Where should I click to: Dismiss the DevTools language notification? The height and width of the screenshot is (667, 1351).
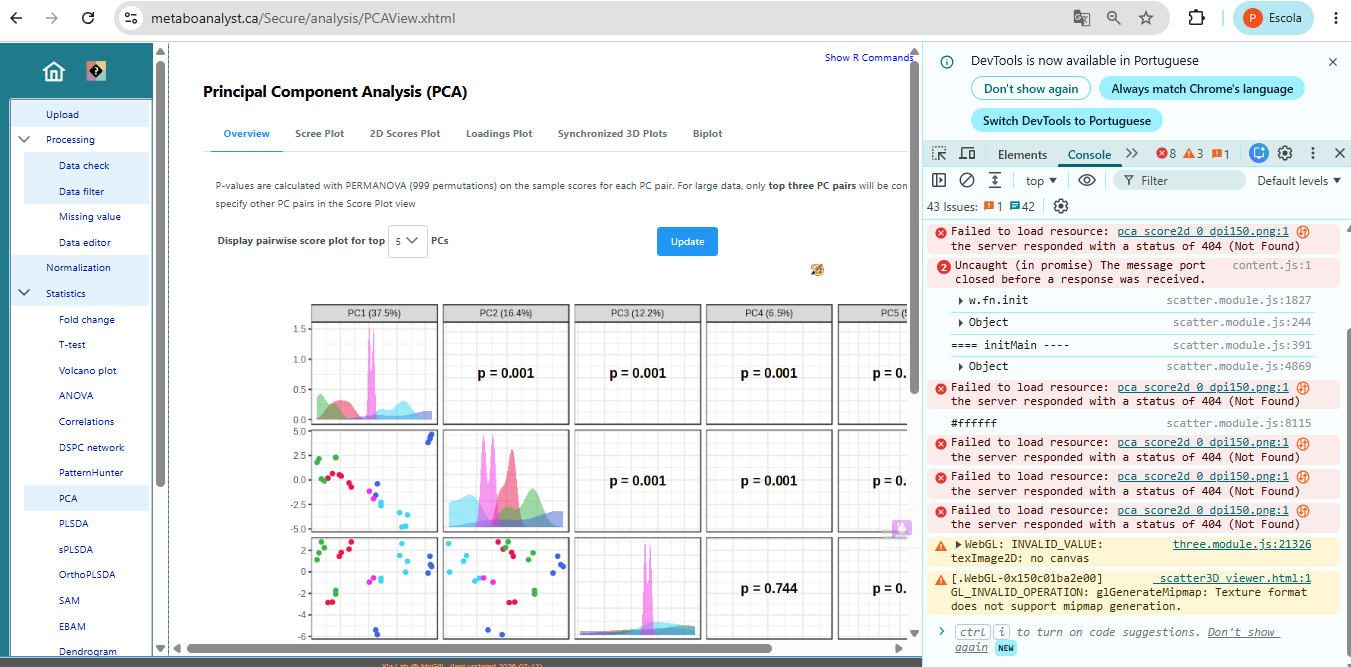(1332, 61)
